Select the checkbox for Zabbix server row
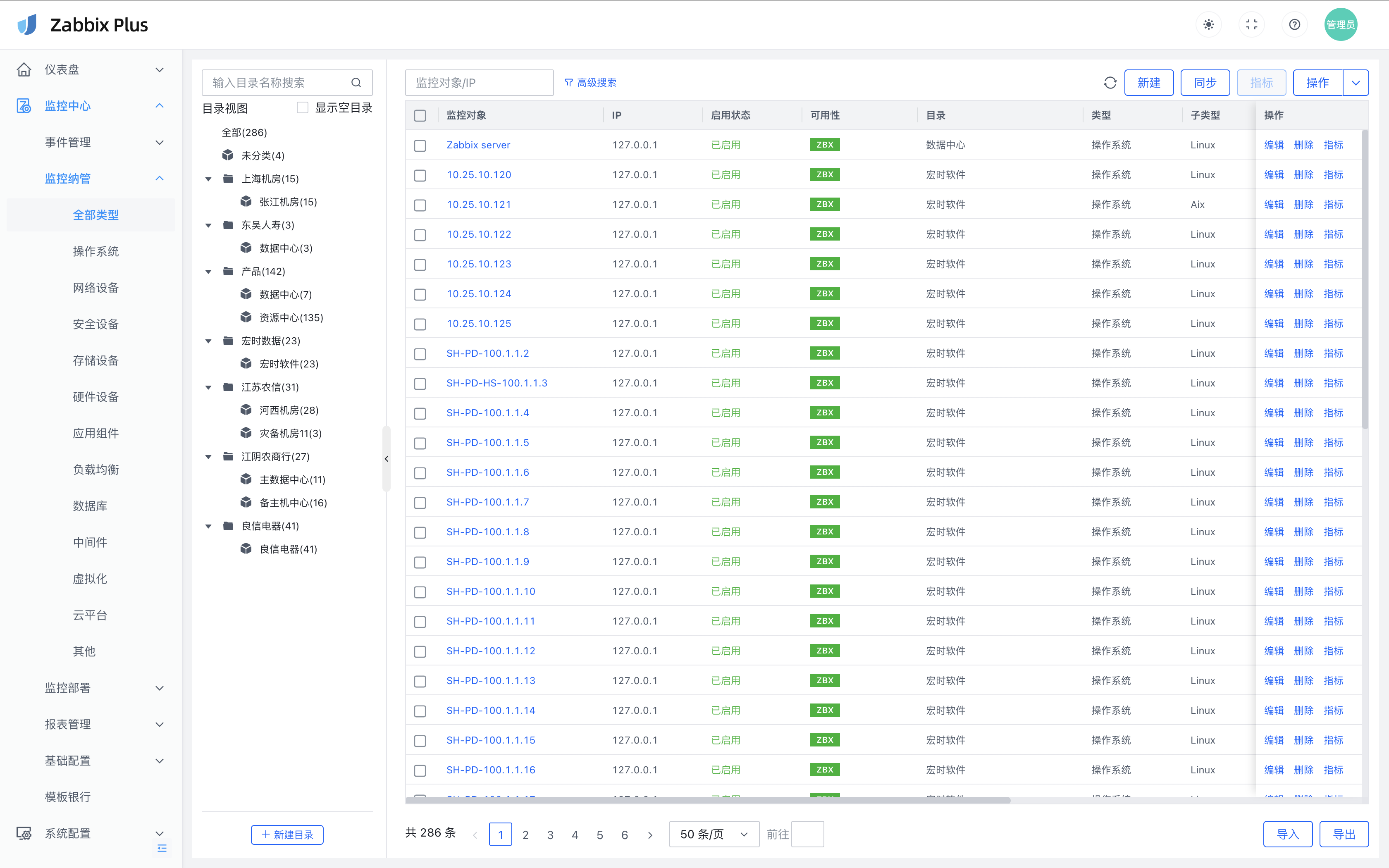Image resolution: width=1389 pixels, height=868 pixels. [x=420, y=145]
